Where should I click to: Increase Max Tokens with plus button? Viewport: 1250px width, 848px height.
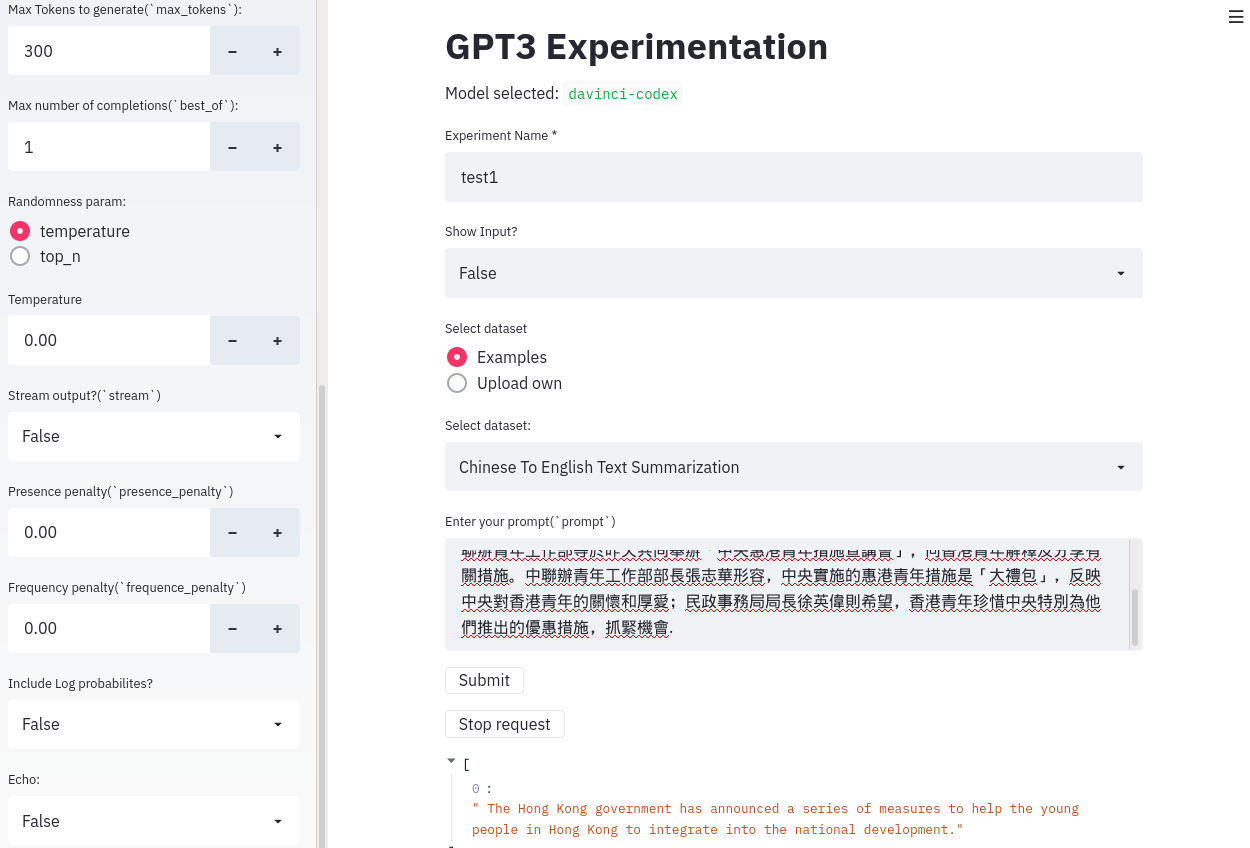point(277,51)
